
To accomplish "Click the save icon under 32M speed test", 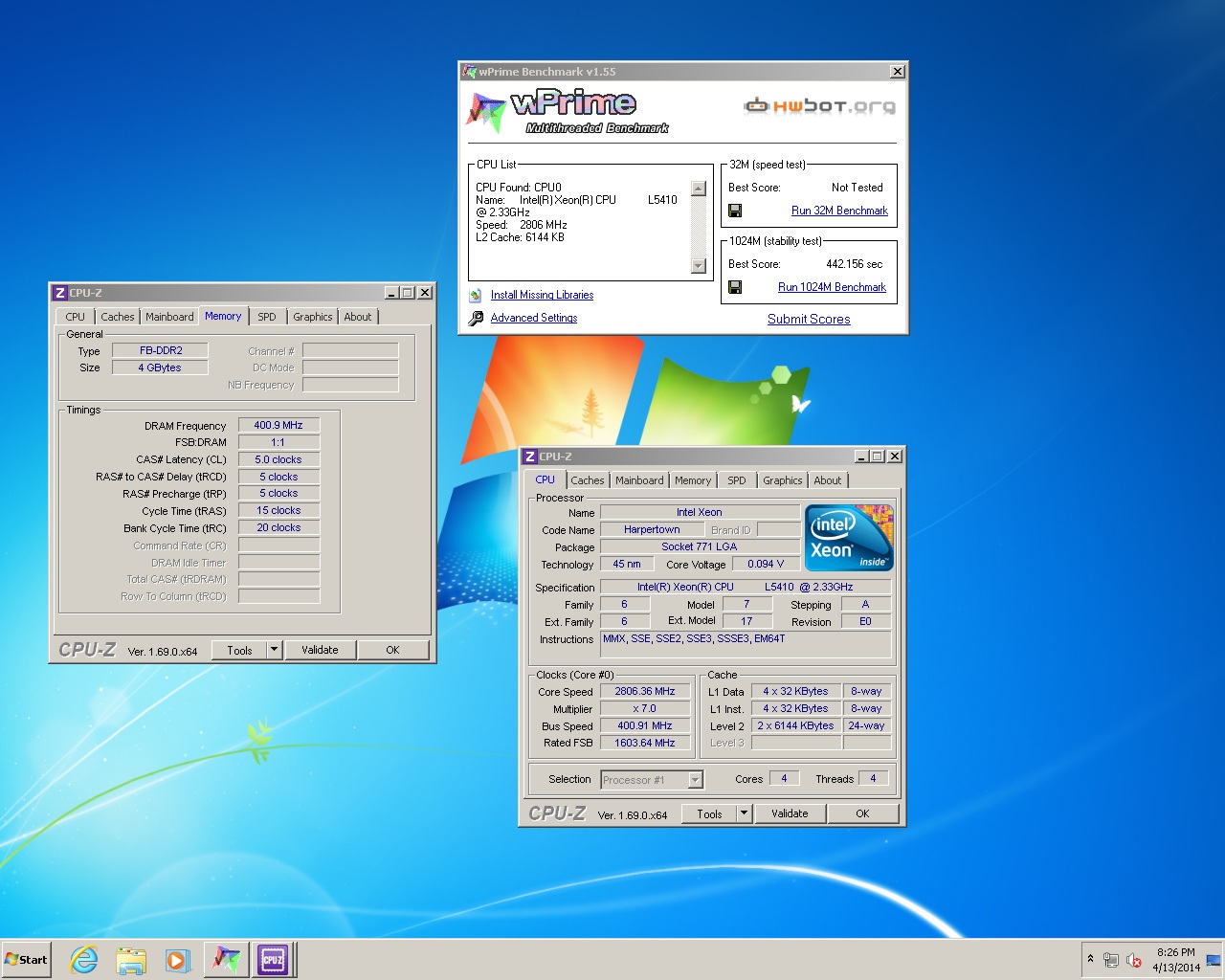I will (x=735, y=211).
